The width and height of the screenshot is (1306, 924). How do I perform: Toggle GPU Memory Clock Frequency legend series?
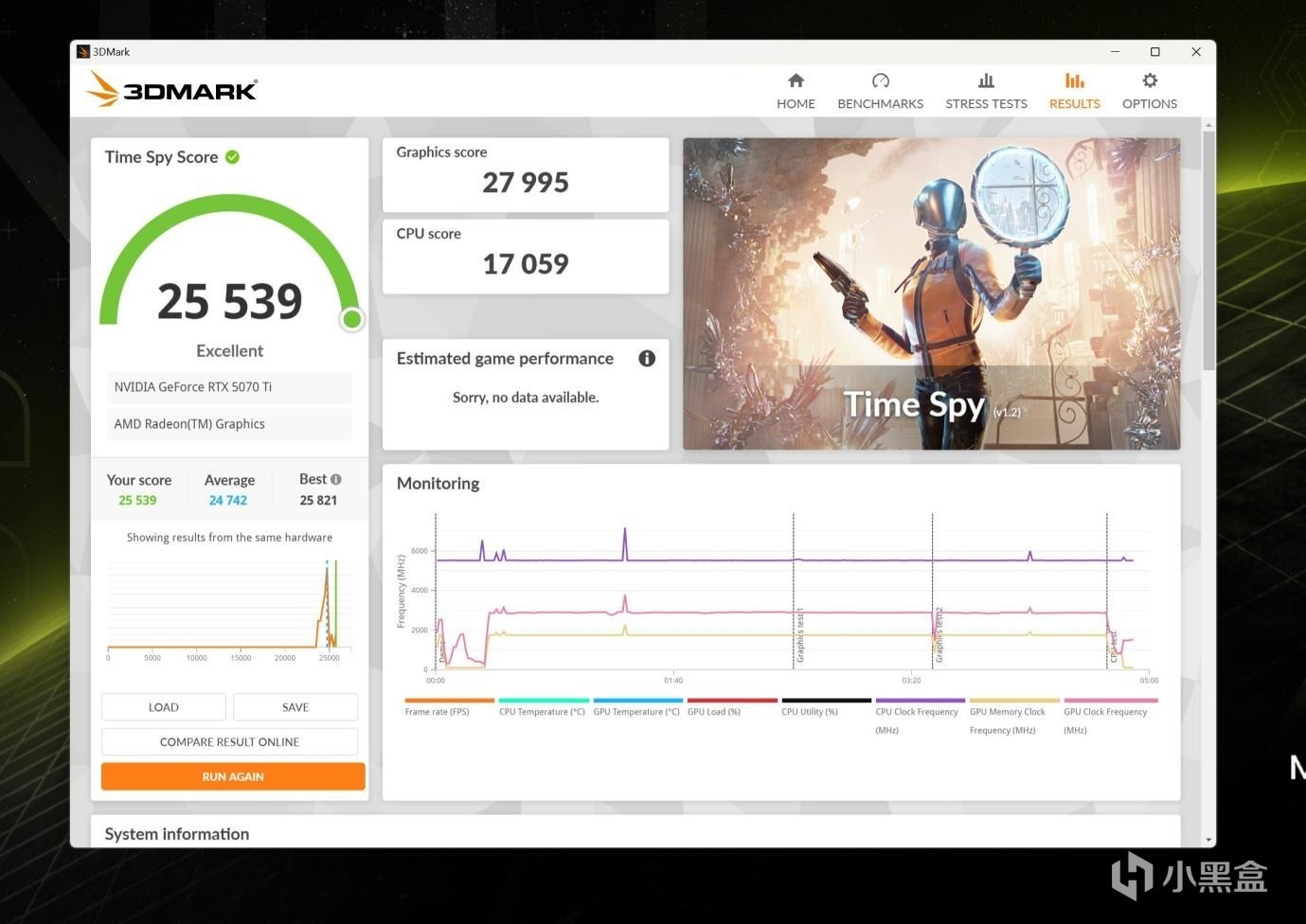pyautogui.click(x=1014, y=717)
